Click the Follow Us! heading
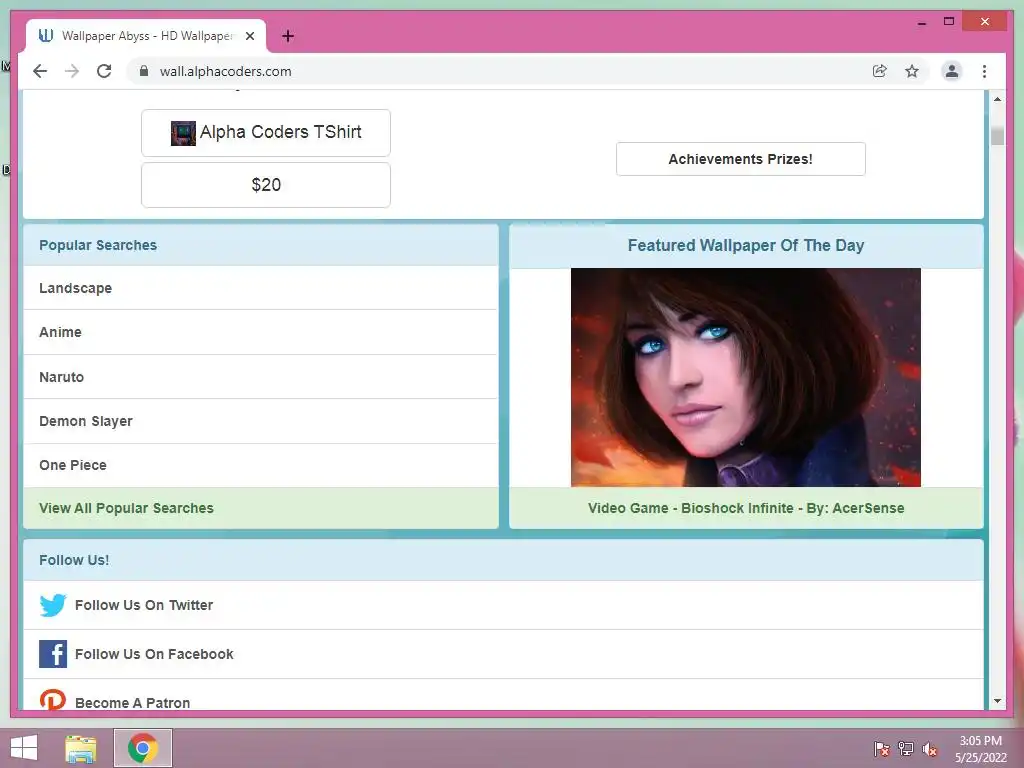 point(74,560)
